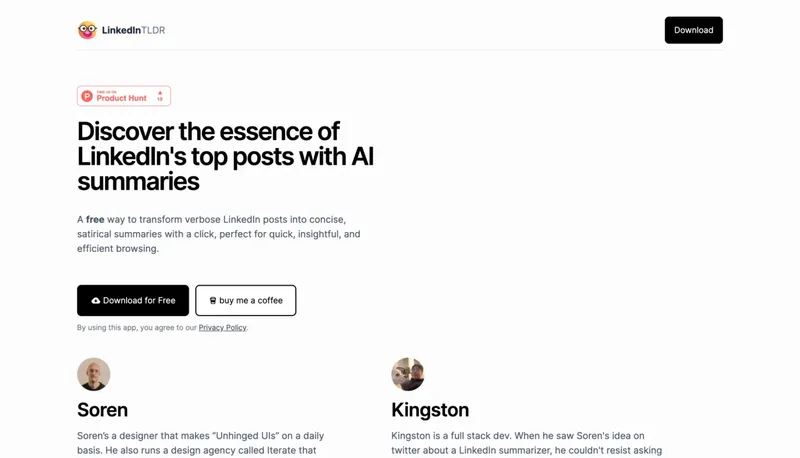The height and width of the screenshot is (458, 800).
Task: Open the Privacy Policy link
Action: click(x=222, y=328)
